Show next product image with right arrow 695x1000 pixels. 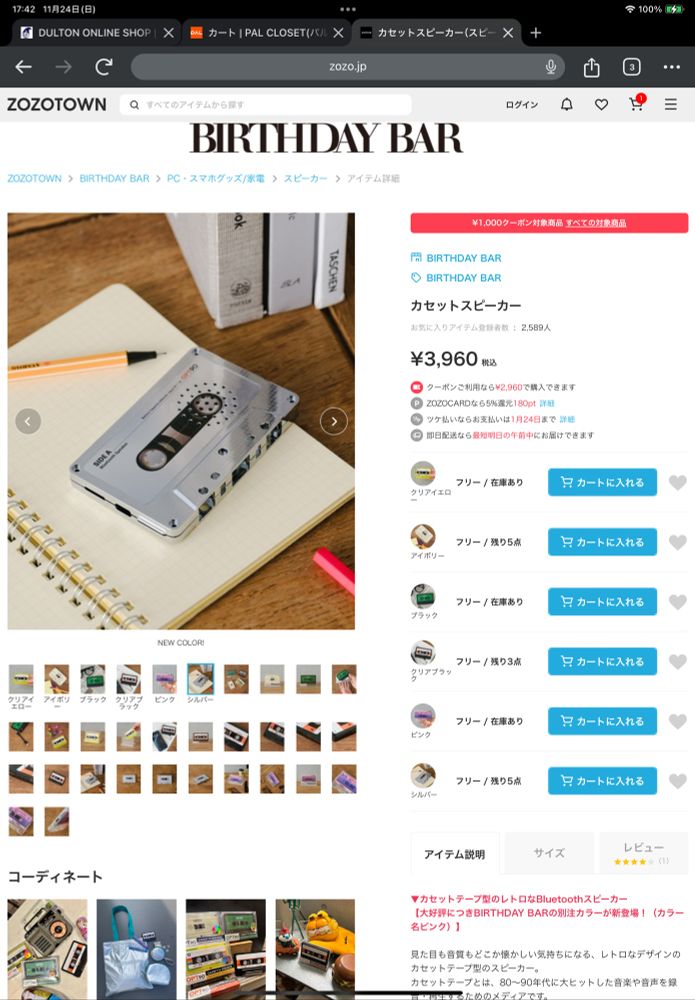coord(333,421)
